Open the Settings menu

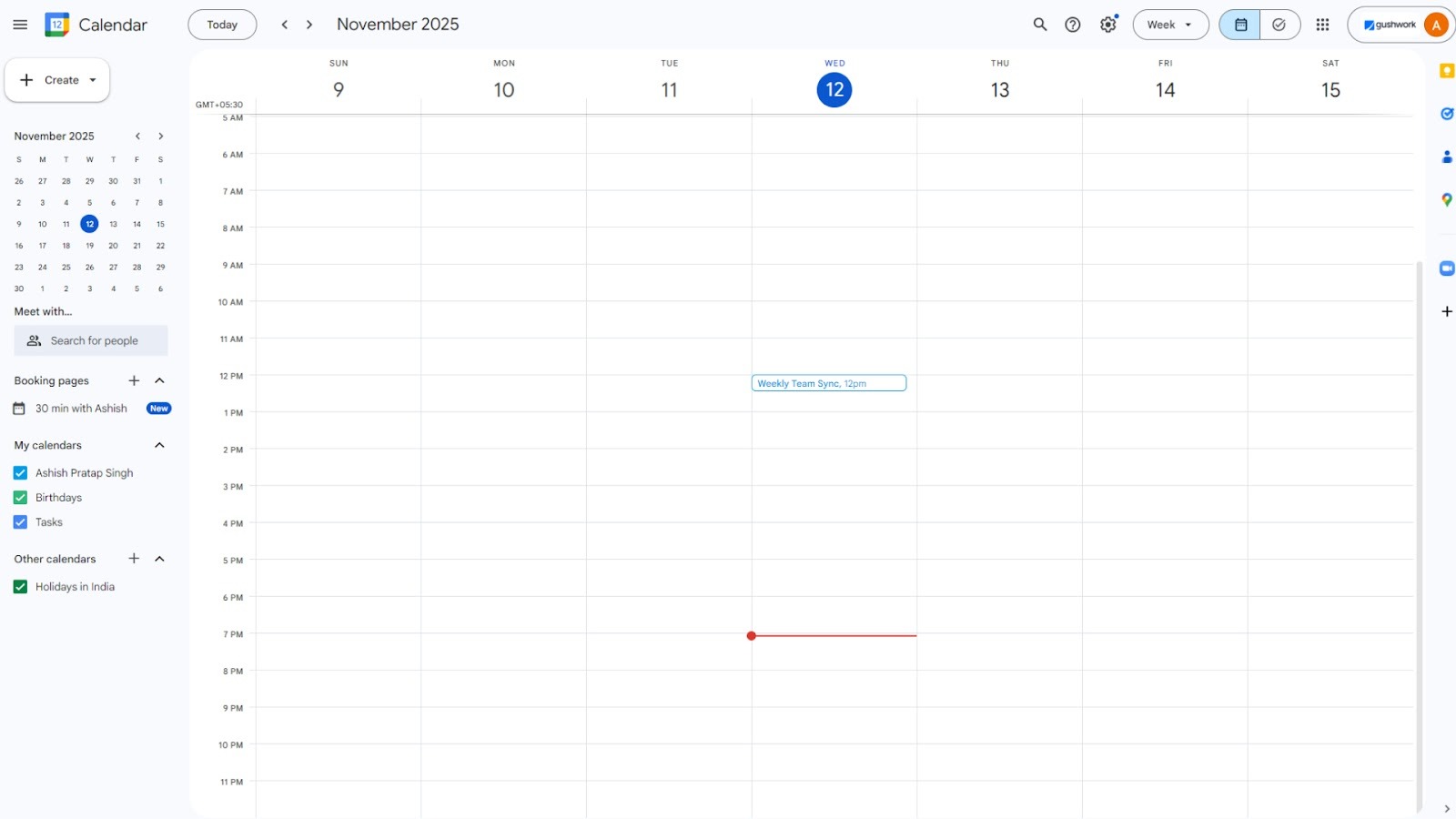click(x=1107, y=25)
